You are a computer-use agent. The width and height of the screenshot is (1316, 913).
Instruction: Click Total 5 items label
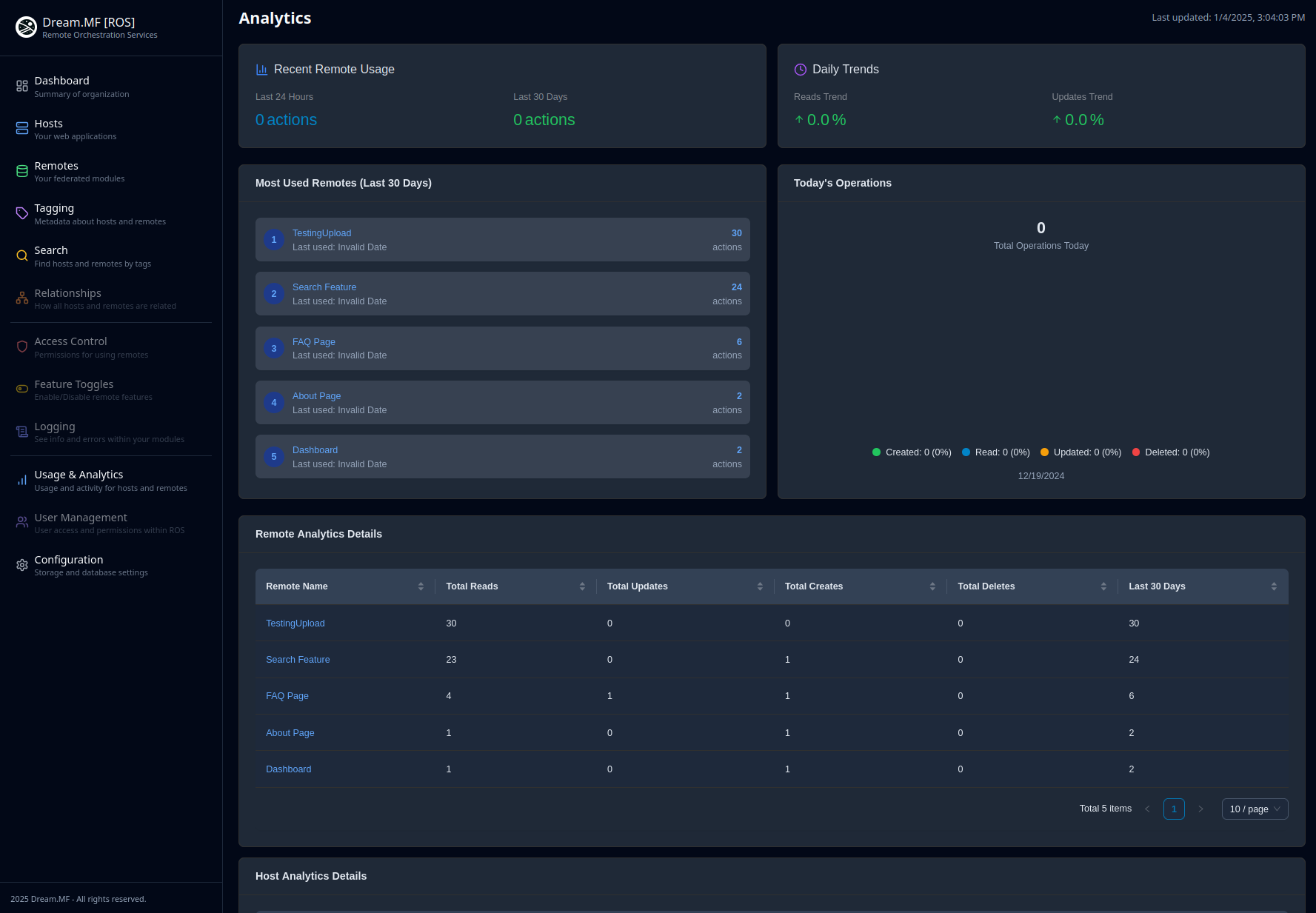tap(1105, 809)
